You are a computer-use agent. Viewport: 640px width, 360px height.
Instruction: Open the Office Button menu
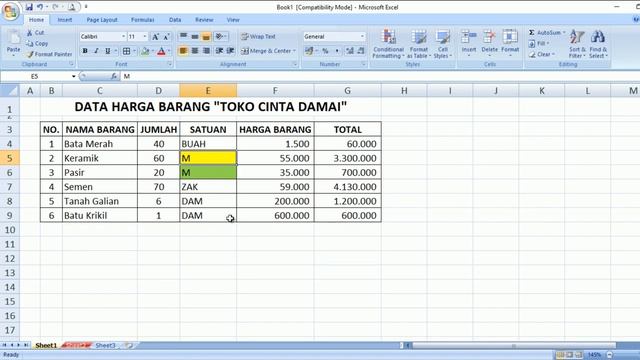click(x=11, y=11)
